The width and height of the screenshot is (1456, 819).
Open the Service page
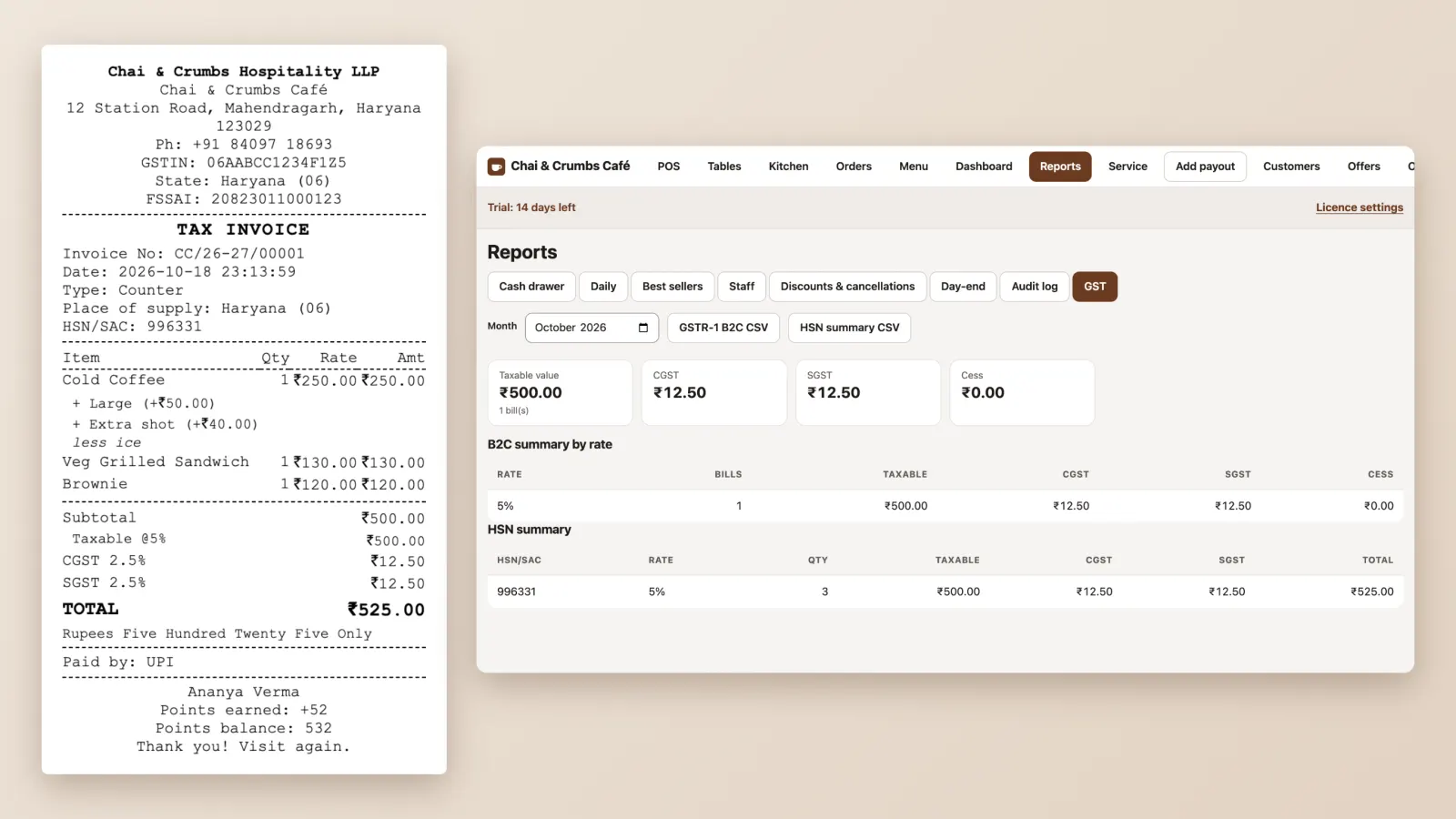pyautogui.click(x=1127, y=167)
